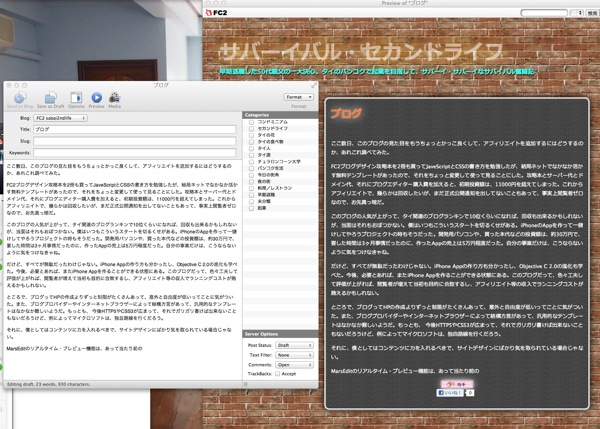Click the Server Options panel header
Image resolution: width=600 pixels, height=429 pixels.
point(280,334)
